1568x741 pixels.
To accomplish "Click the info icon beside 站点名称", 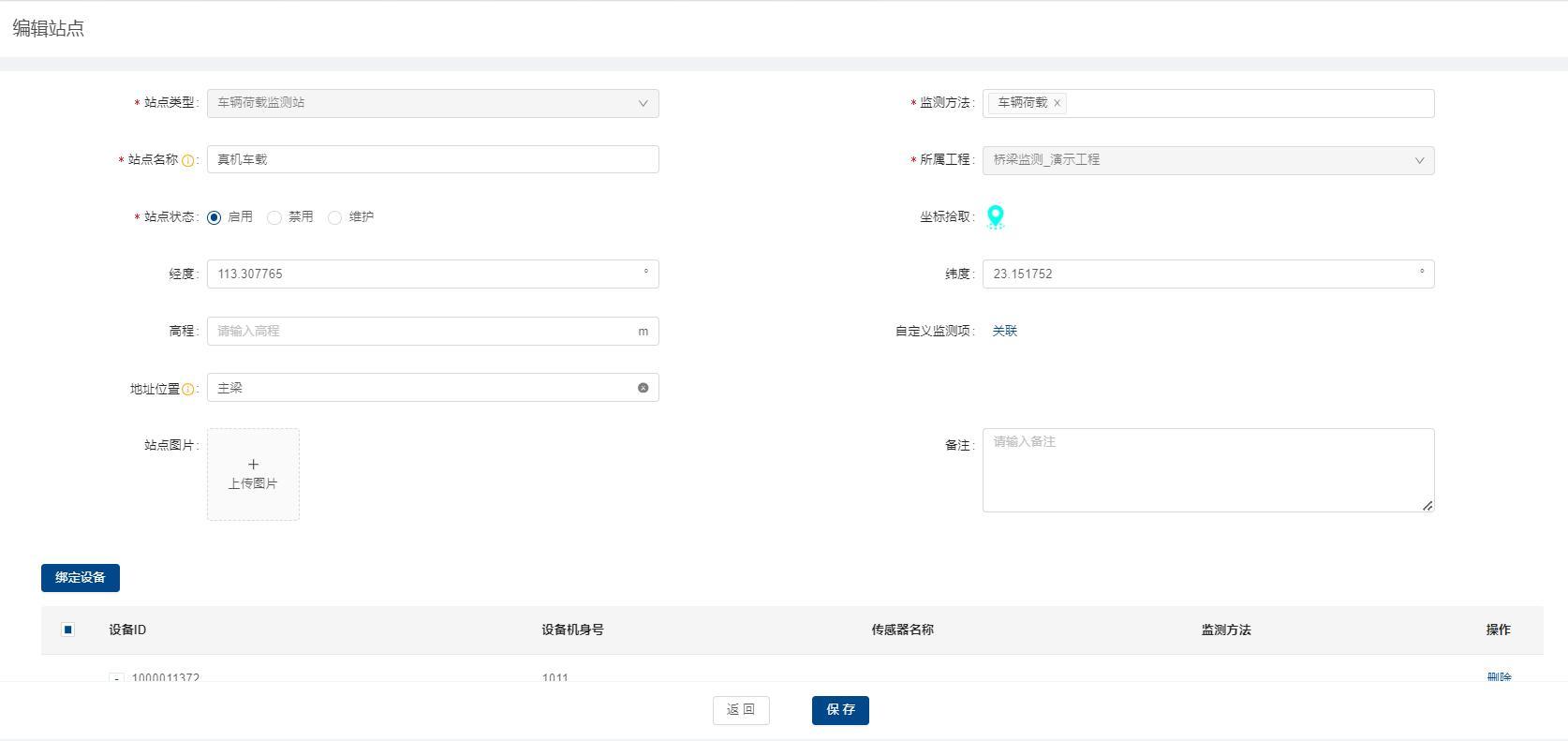I will click(x=187, y=161).
